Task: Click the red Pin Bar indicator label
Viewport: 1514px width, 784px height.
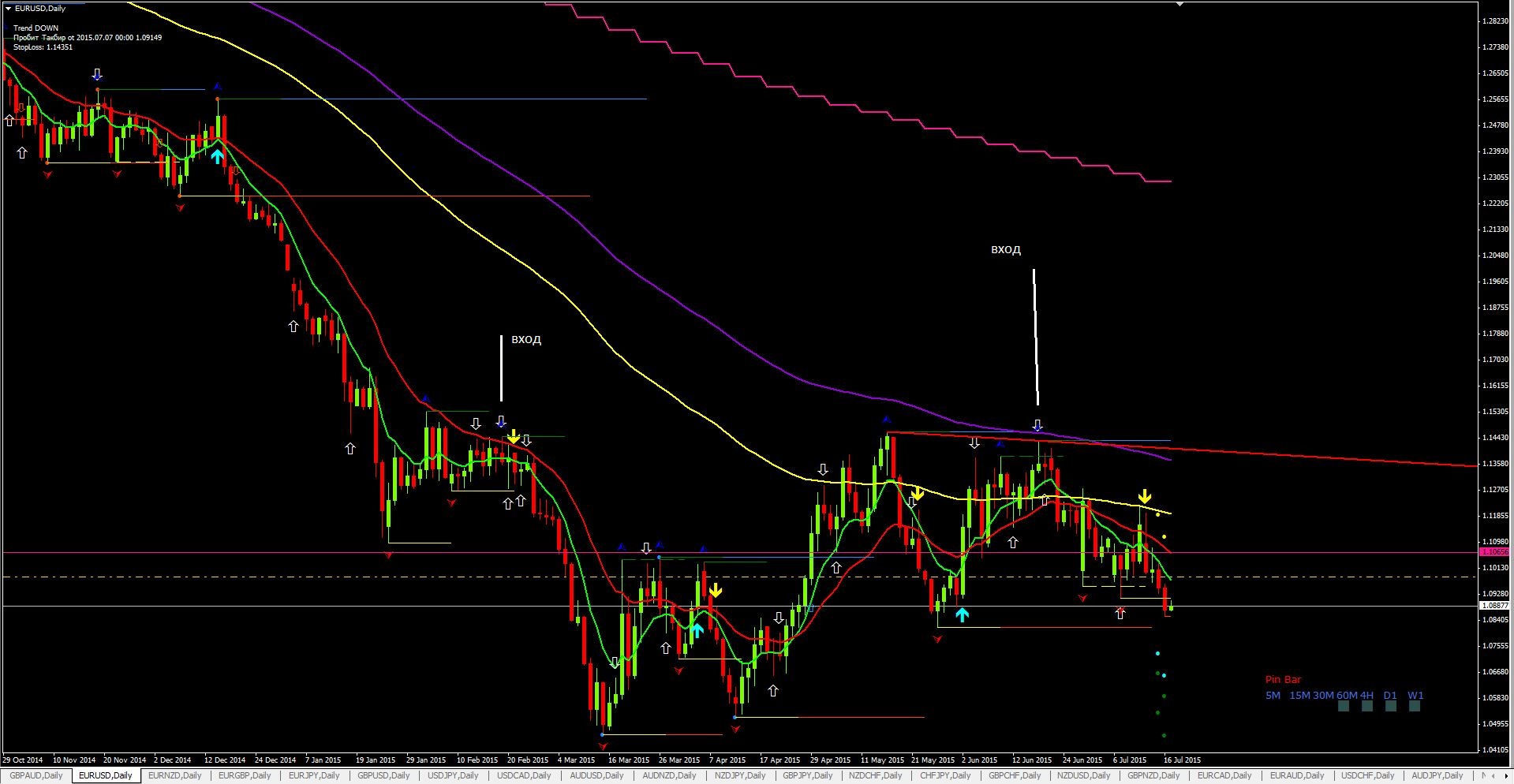Action: tap(1283, 679)
